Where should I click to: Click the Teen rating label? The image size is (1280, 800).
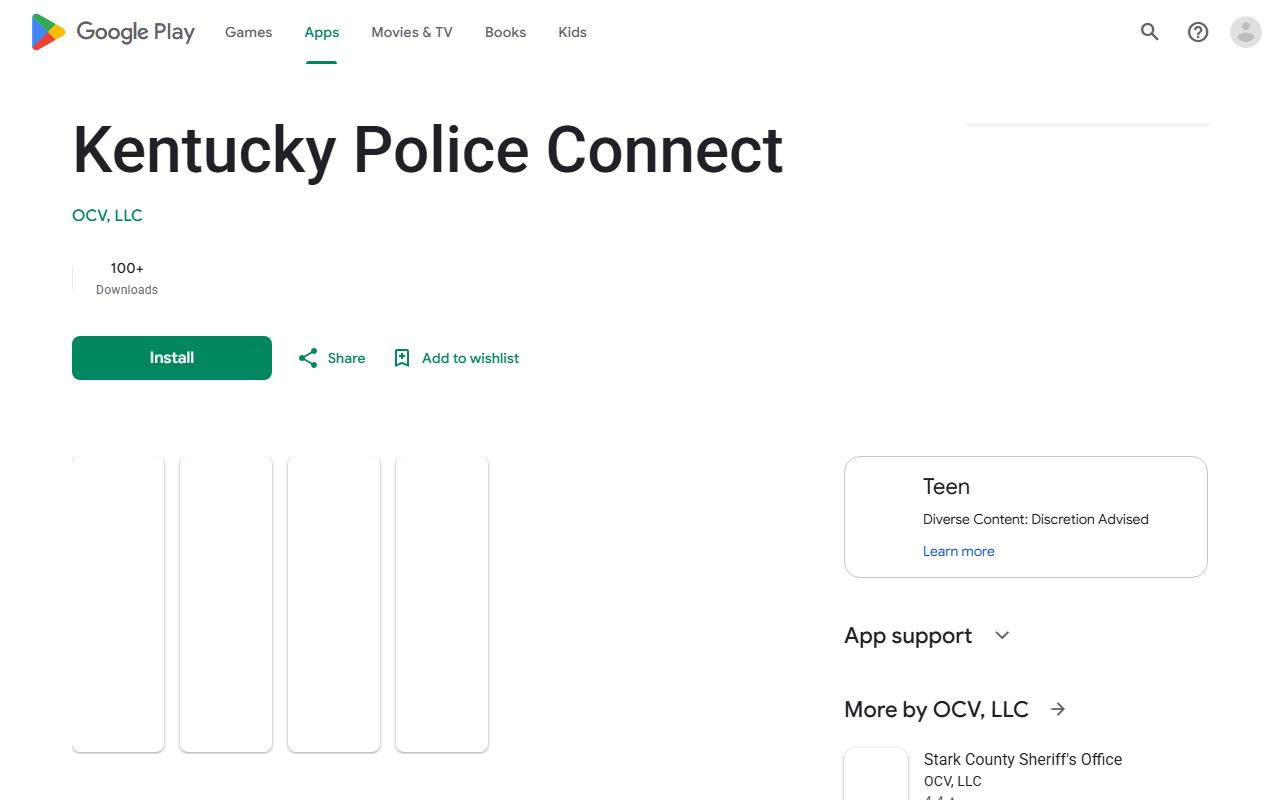point(946,487)
